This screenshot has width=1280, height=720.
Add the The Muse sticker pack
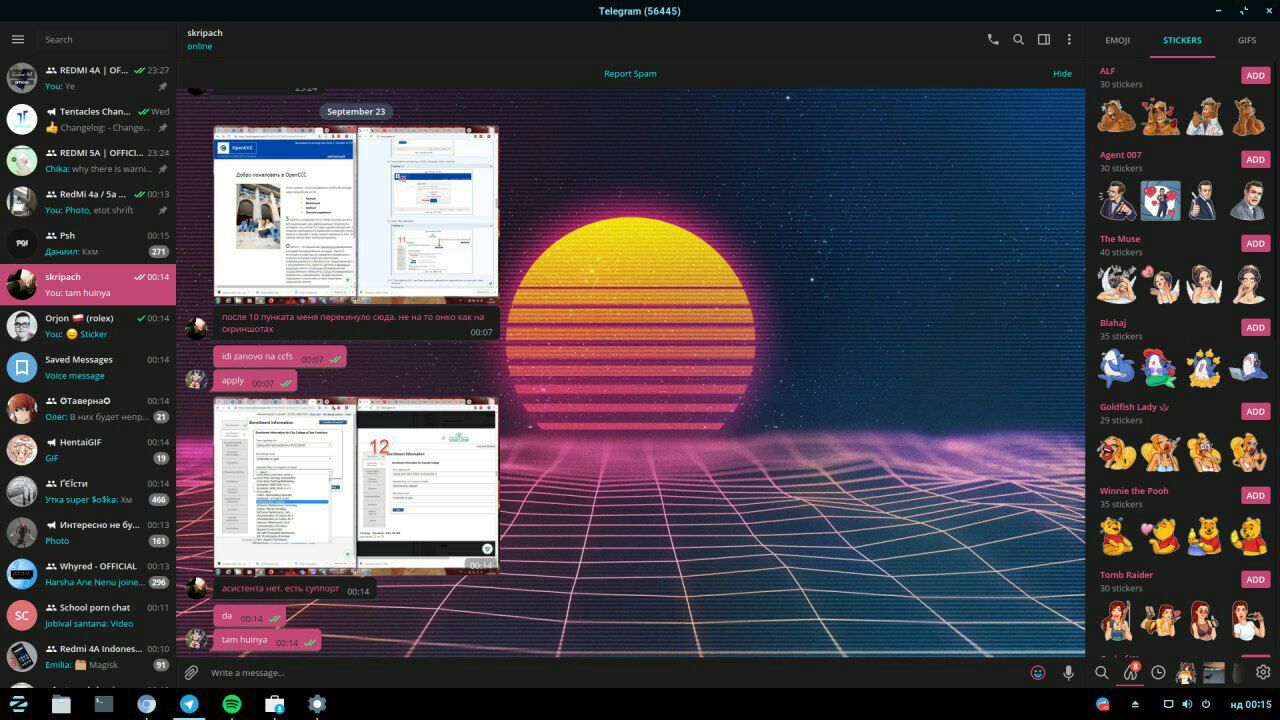click(1255, 244)
